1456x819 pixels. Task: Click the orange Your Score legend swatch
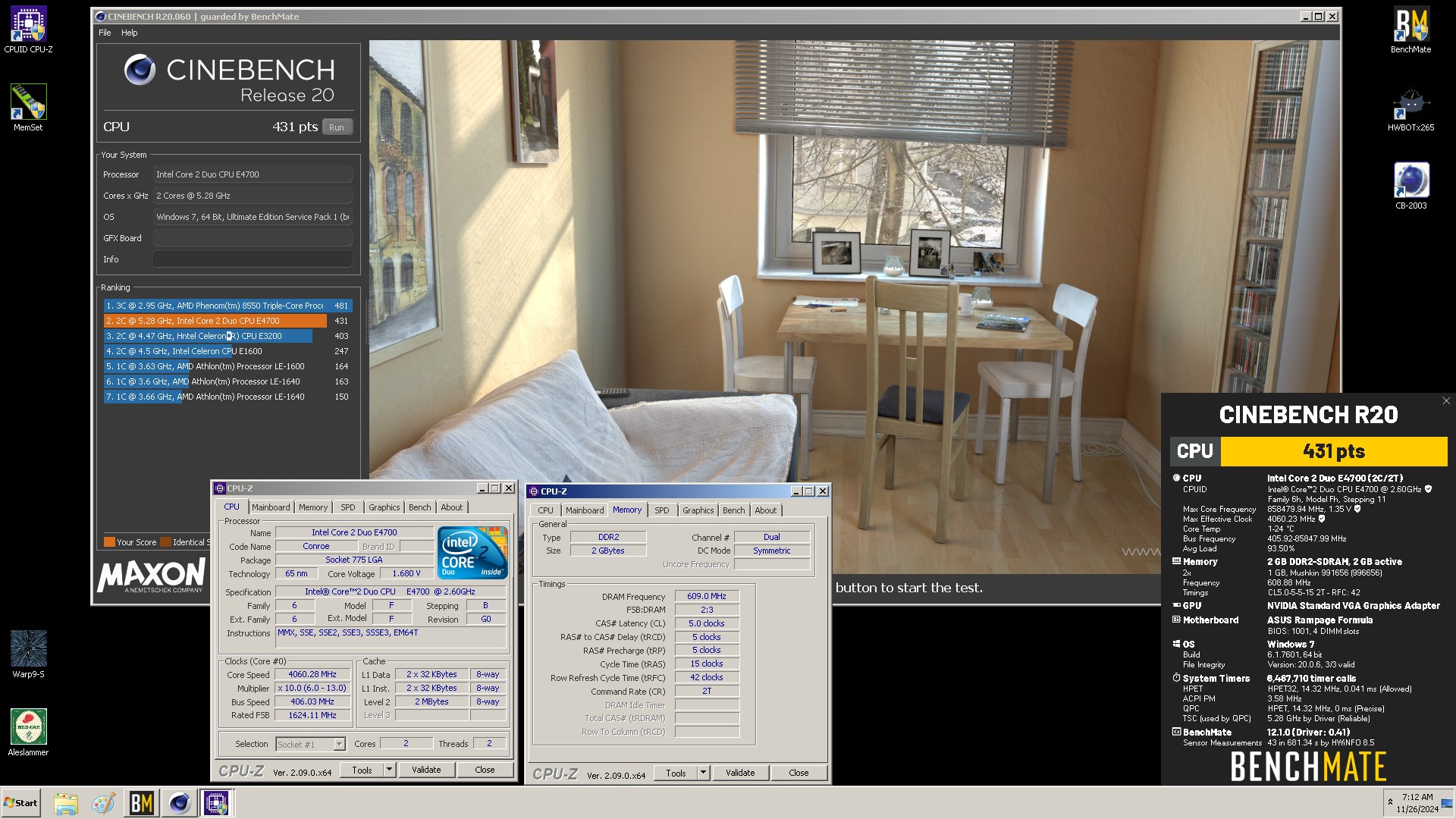pyautogui.click(x=109, y=542)
